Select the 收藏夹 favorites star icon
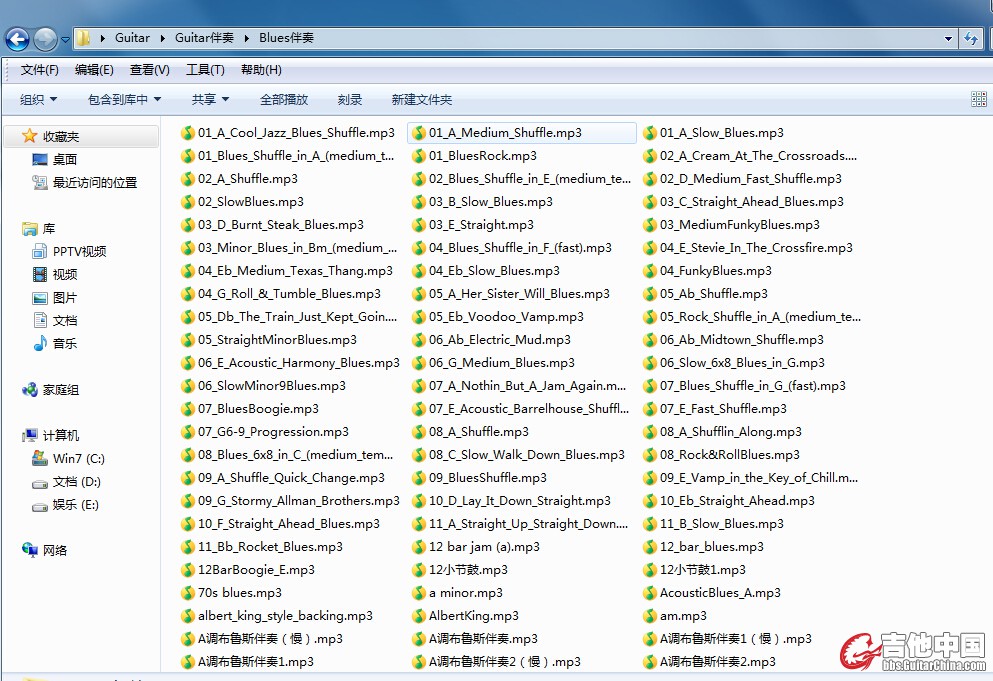The height and width of the screenshot is (681, 993). (30, 136)
